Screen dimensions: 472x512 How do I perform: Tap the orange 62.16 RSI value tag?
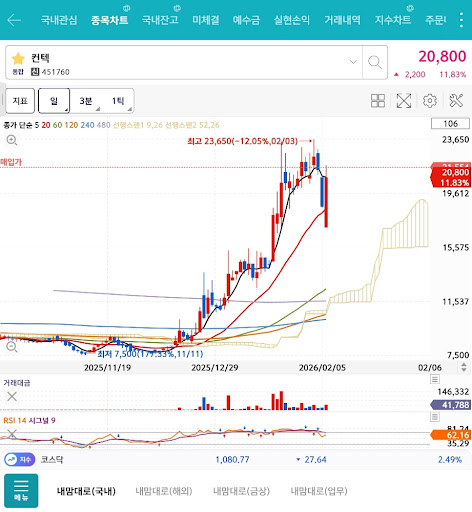click(x=451, y=435)
